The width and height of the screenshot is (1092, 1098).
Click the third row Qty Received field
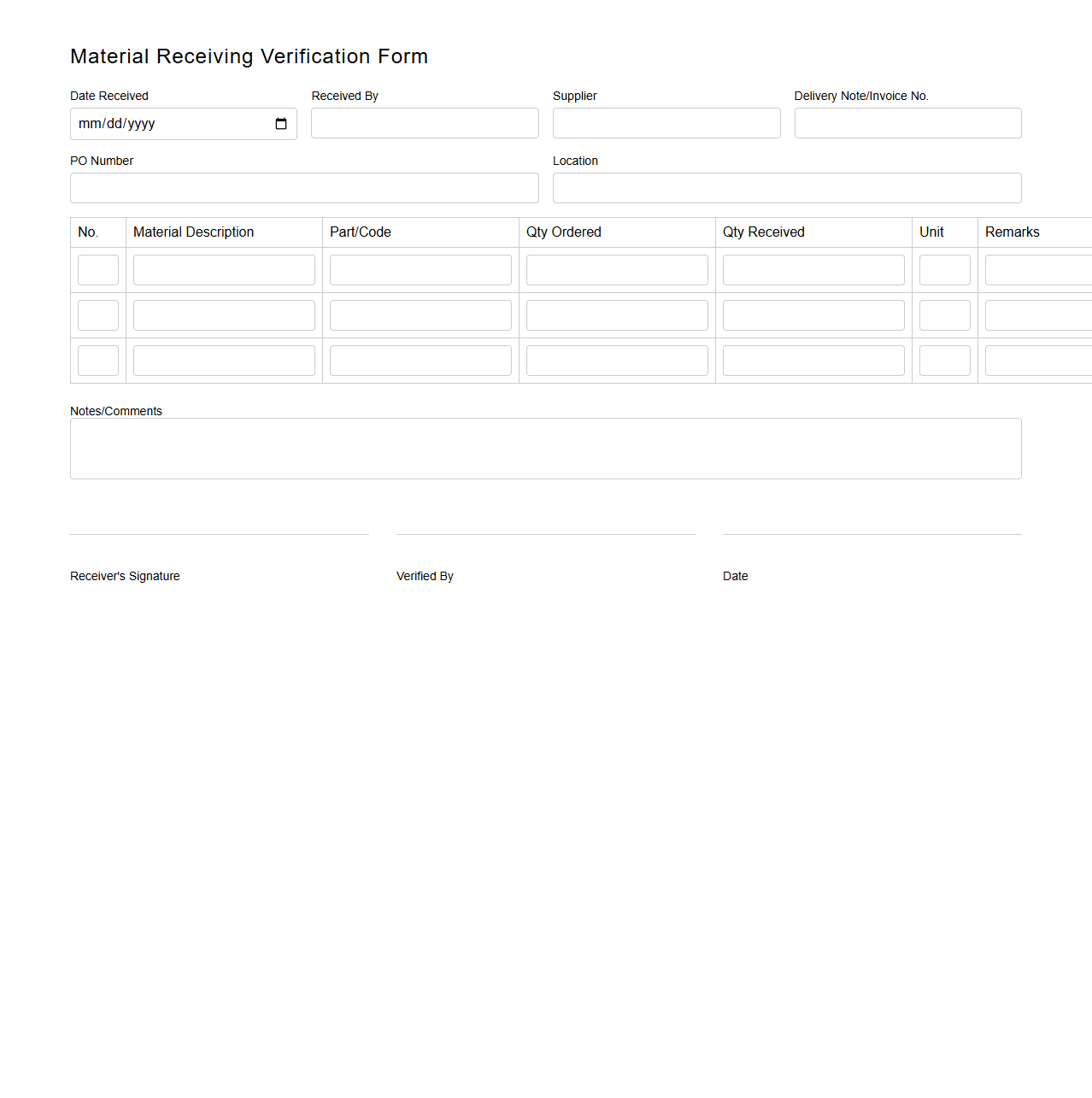[x=813, y=360]
